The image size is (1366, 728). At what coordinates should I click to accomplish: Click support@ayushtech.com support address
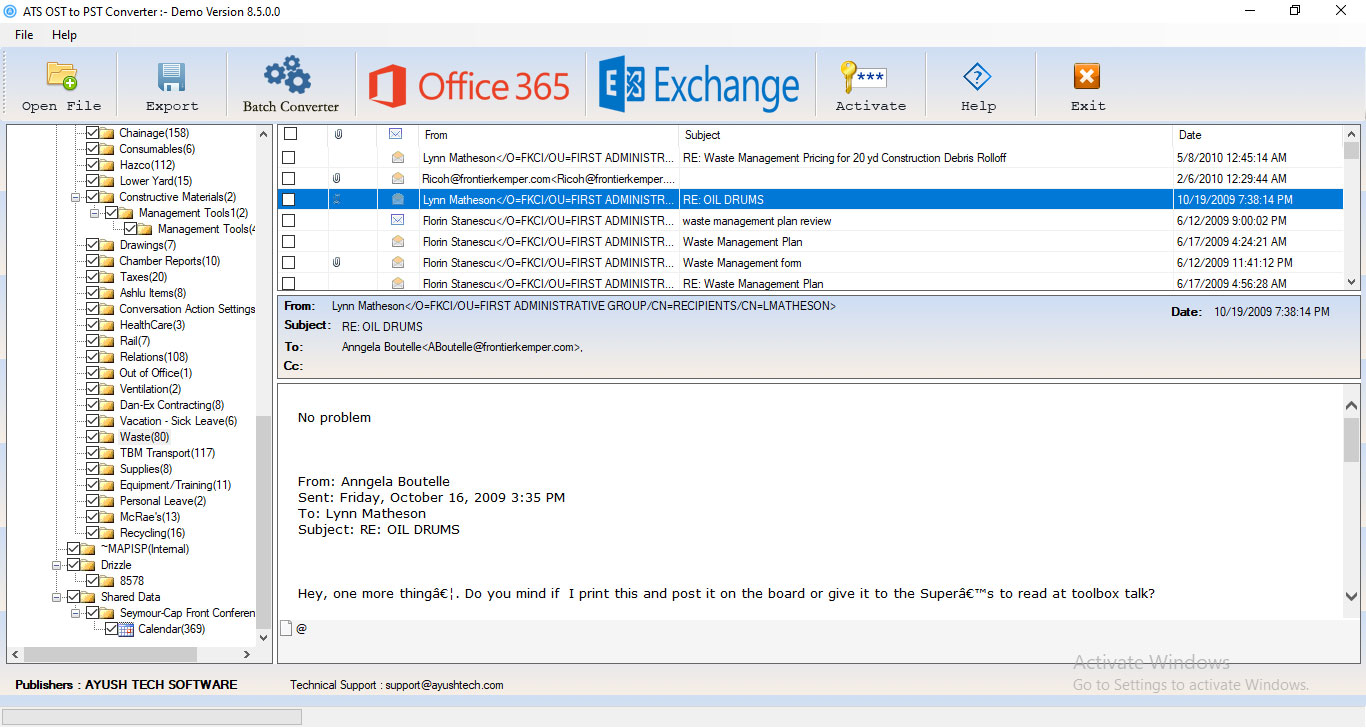click(x=444, y=685)
